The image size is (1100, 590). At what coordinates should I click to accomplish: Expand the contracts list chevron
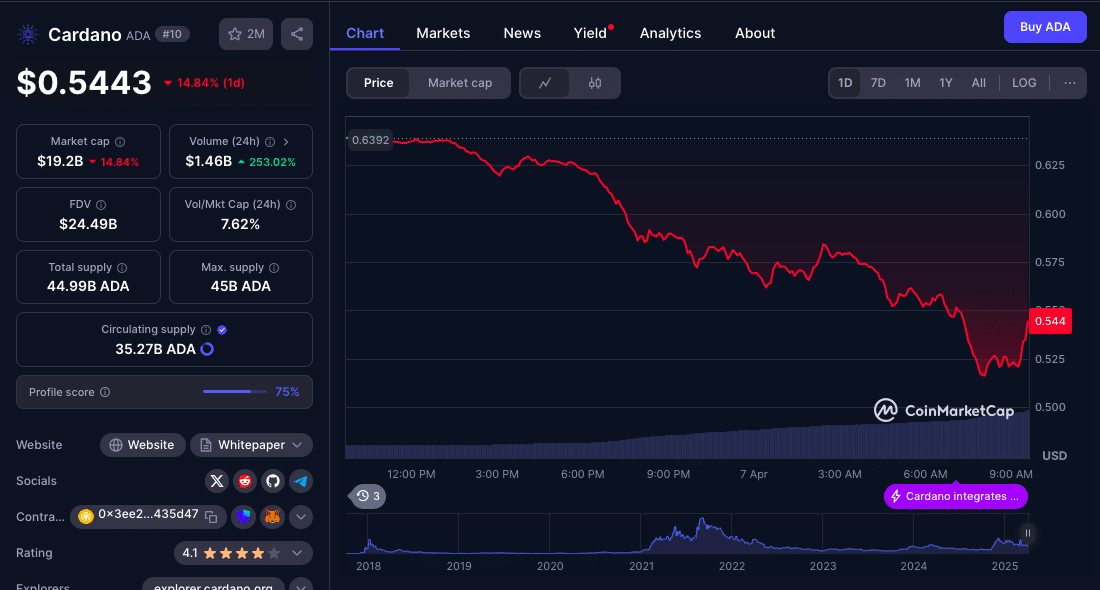pos(301,517)
